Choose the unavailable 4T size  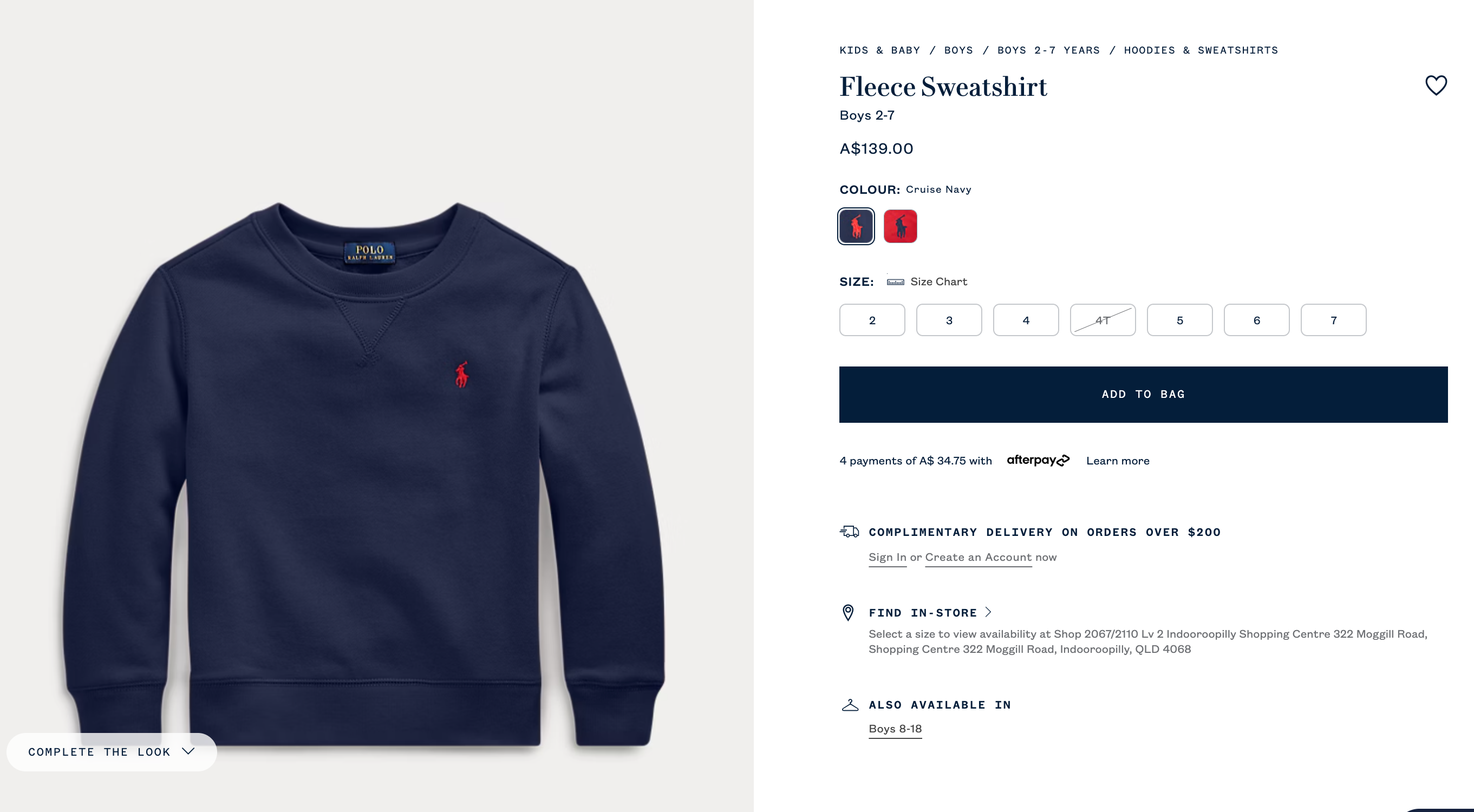tap(1103, 320)
